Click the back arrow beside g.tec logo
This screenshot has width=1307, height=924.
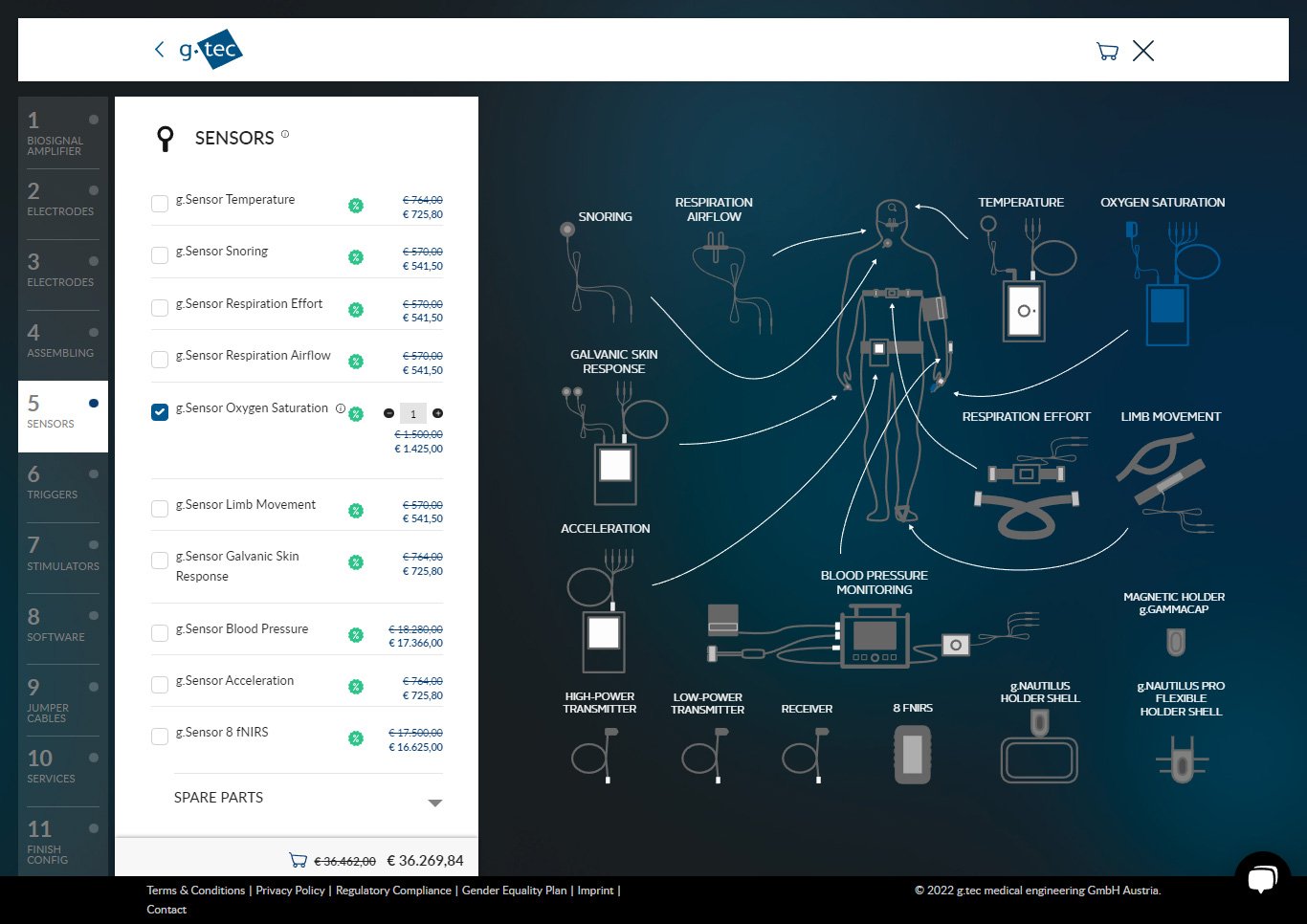click(159, 50)
